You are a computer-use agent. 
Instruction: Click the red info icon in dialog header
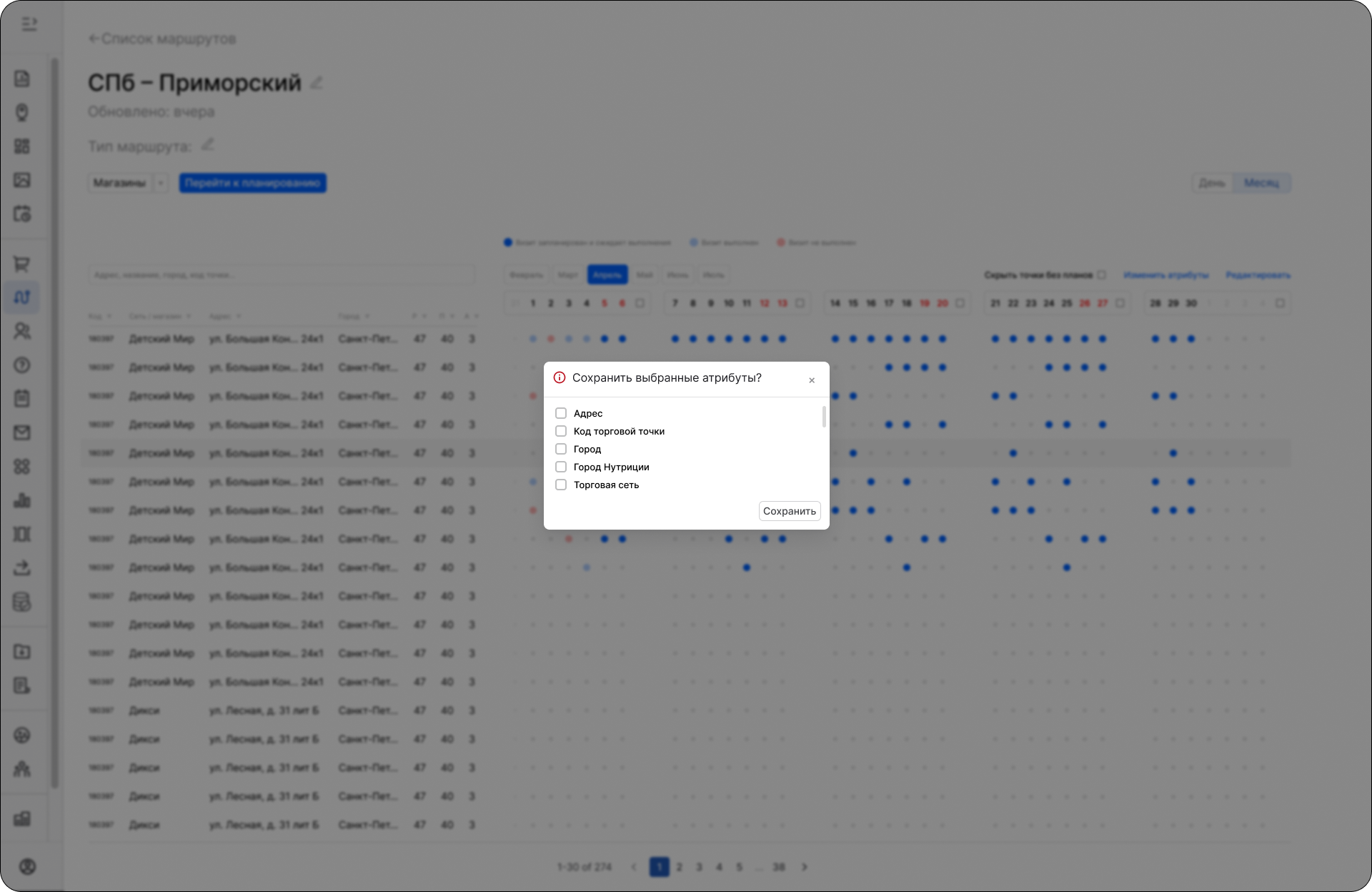(560, 377)
